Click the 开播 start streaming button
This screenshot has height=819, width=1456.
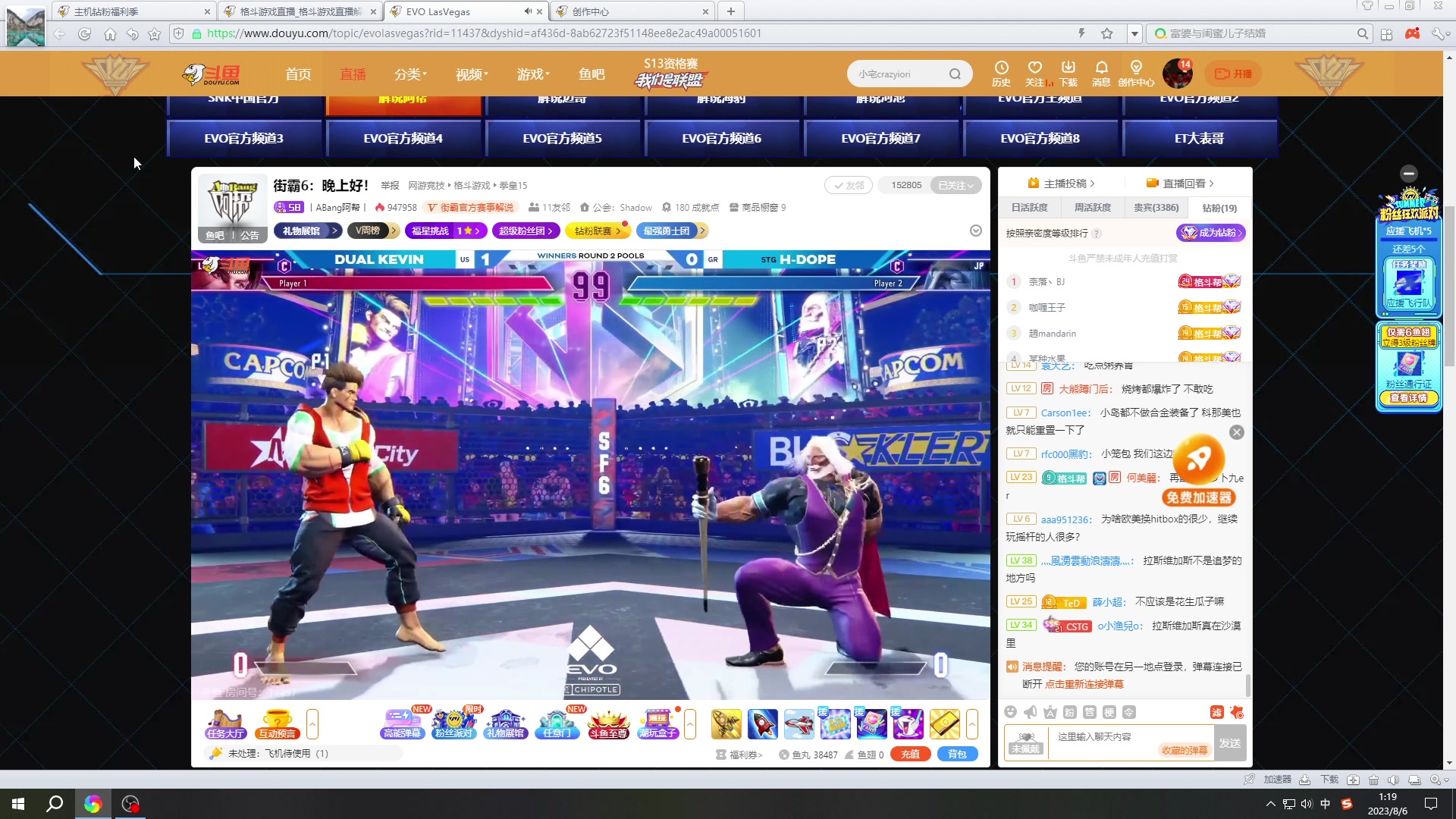1233,74
